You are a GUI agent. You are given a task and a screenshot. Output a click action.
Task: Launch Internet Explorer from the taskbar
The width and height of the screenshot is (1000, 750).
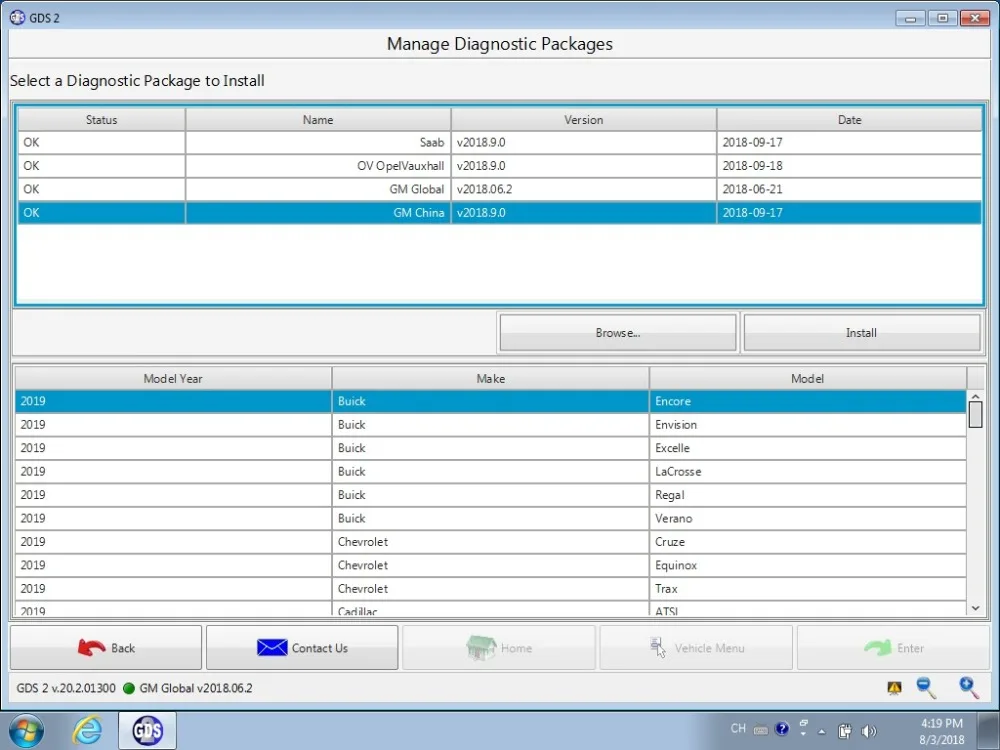(x=87, y=731)
